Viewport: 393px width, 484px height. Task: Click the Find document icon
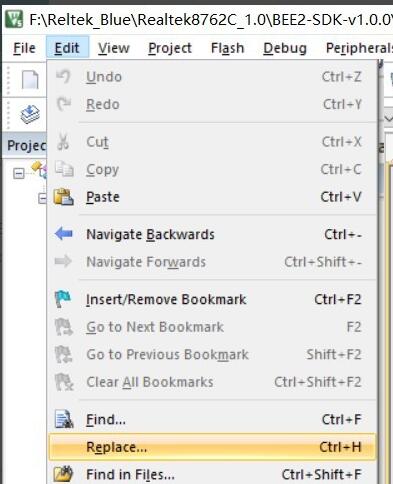point(64,419)
